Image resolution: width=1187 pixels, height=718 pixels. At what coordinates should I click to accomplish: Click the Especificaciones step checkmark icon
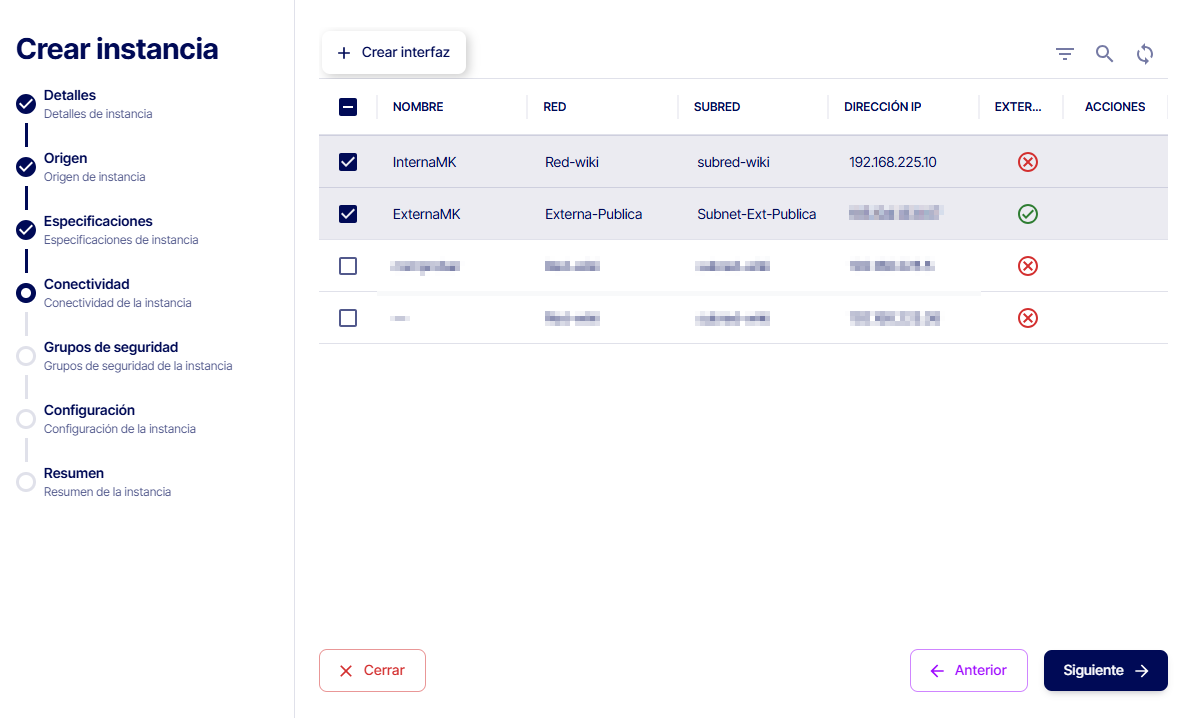pyautogui.click(x=26, y=230)
